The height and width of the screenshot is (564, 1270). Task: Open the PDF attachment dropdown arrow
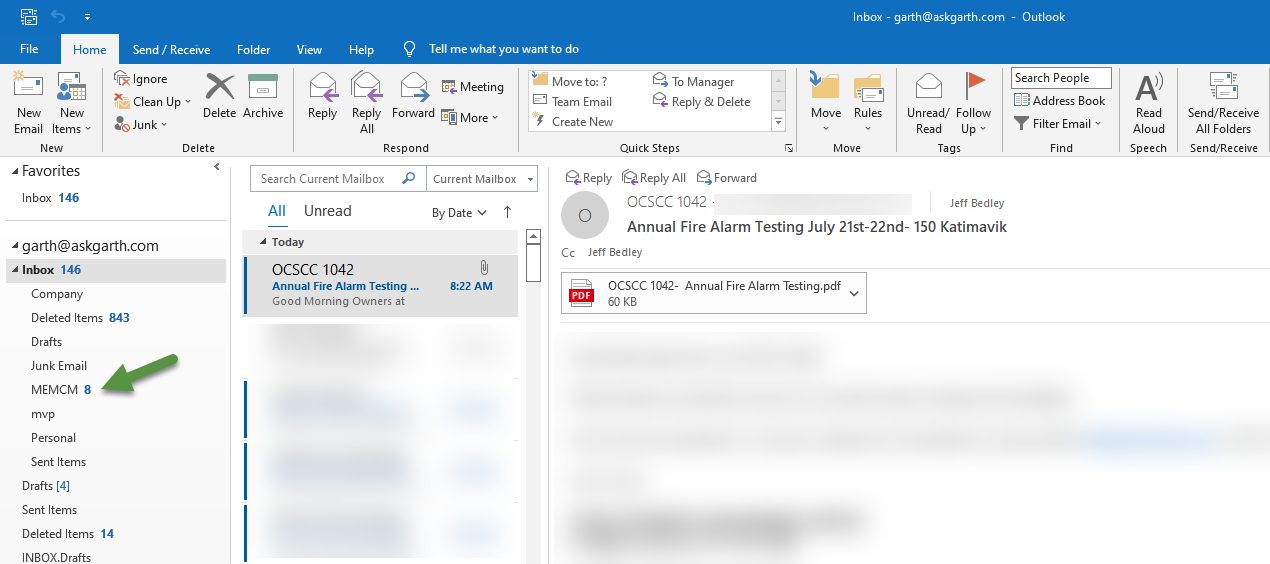pos(853,294)
